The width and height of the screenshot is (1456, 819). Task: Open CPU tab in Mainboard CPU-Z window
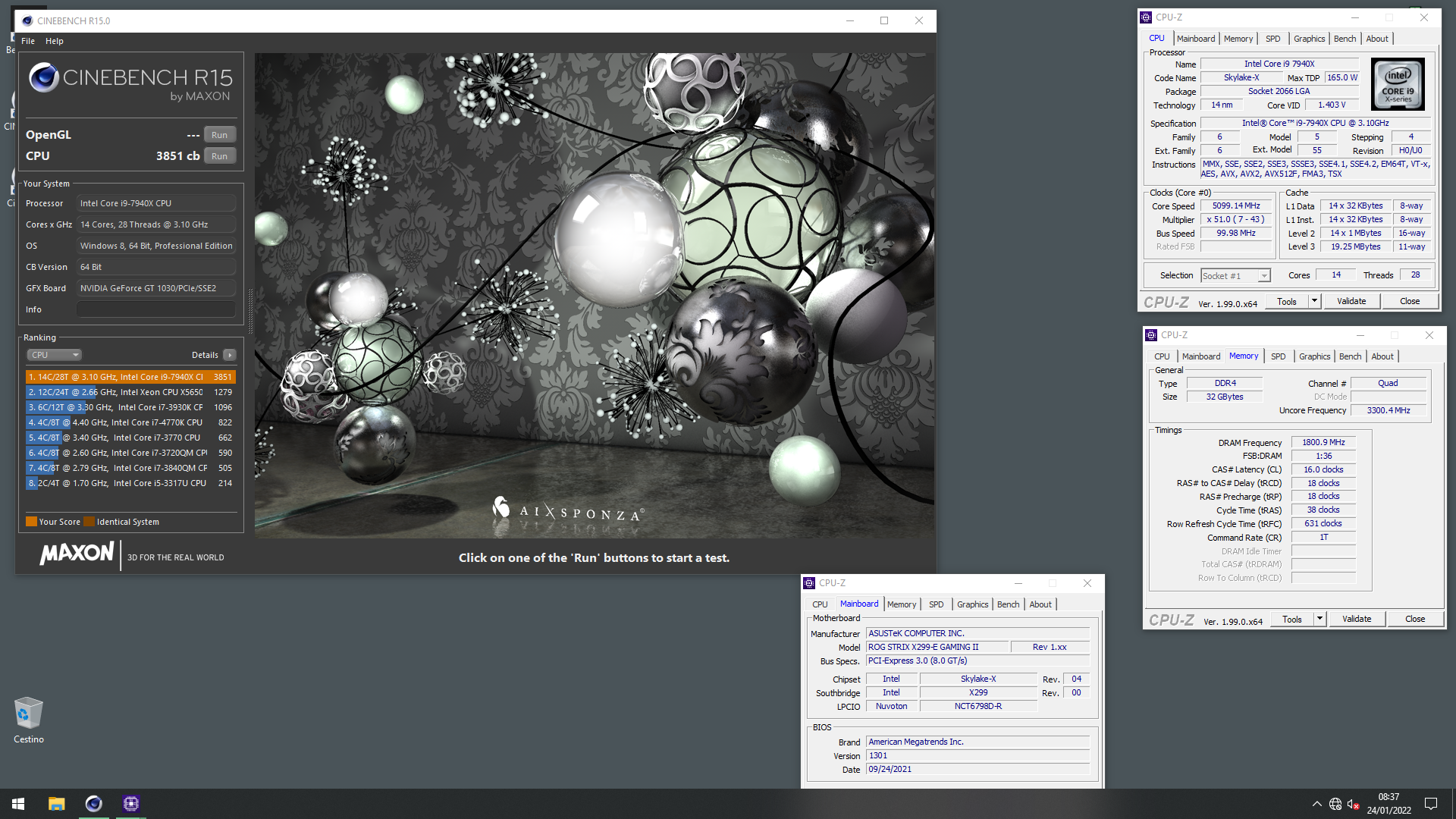pyautogui.click(x=820, y=604)
